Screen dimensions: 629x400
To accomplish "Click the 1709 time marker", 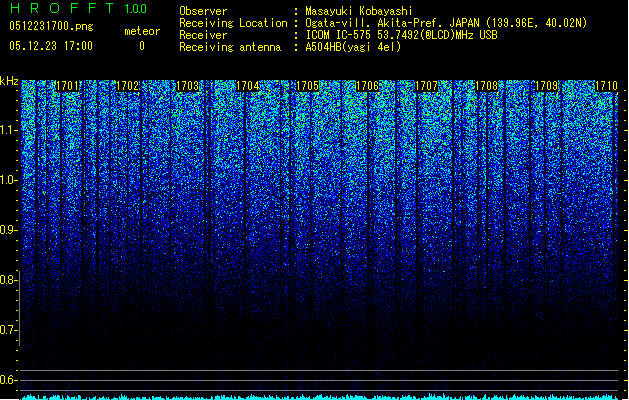I will point(546,86).
